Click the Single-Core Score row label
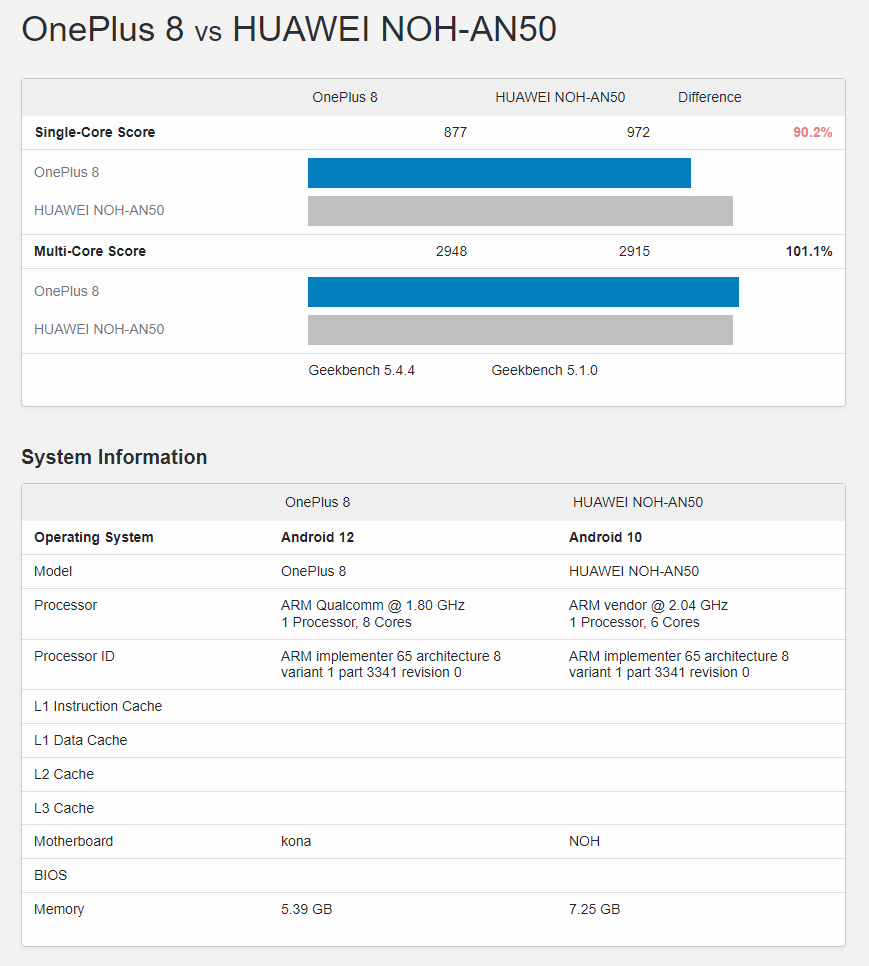 (x=95, y=132)
